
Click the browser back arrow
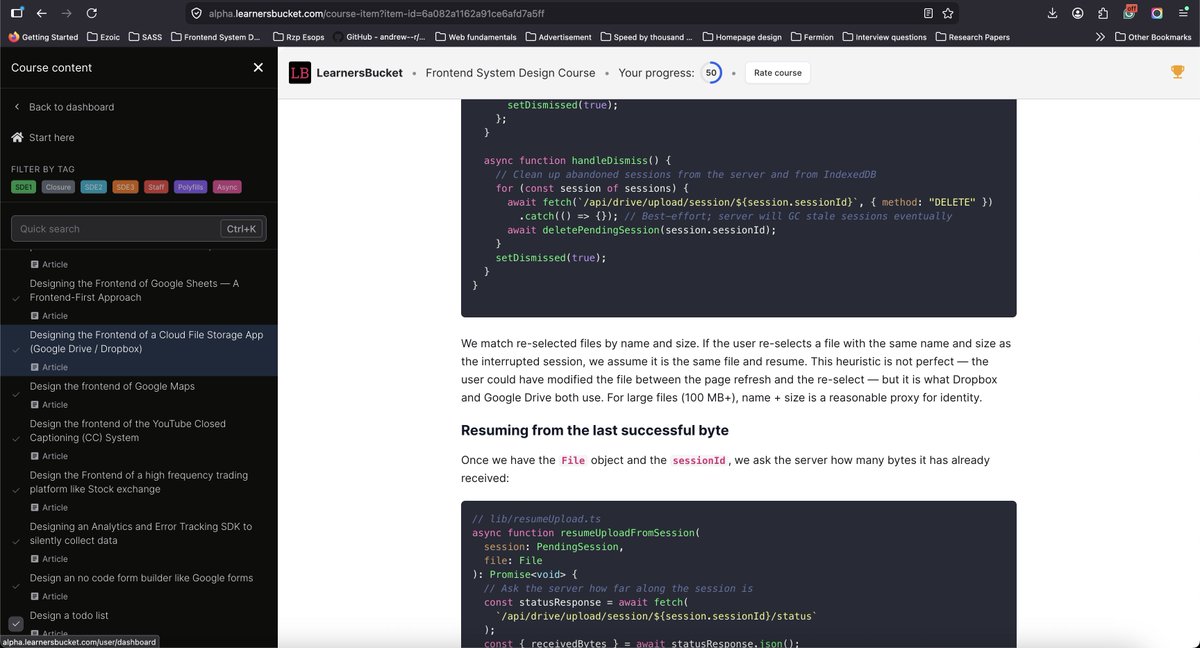point(41,14)
